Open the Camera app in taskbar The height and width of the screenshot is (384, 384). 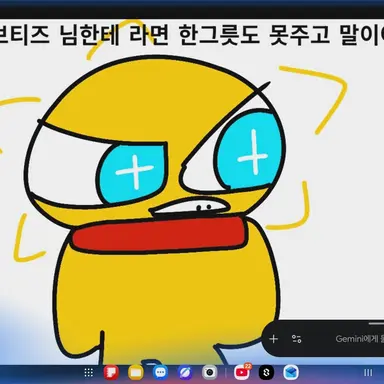[210, 372]
